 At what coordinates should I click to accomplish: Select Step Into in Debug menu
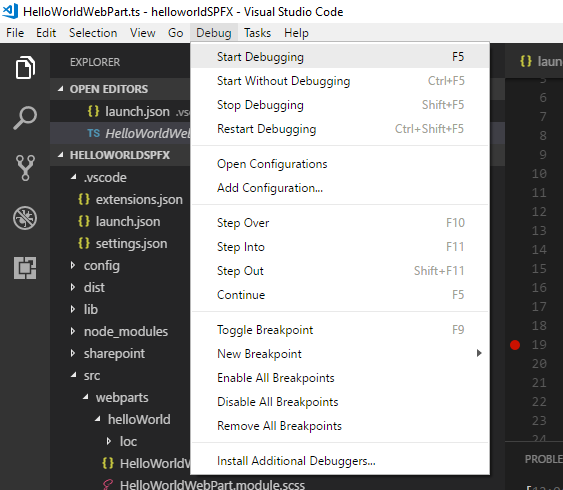point(340,247)
